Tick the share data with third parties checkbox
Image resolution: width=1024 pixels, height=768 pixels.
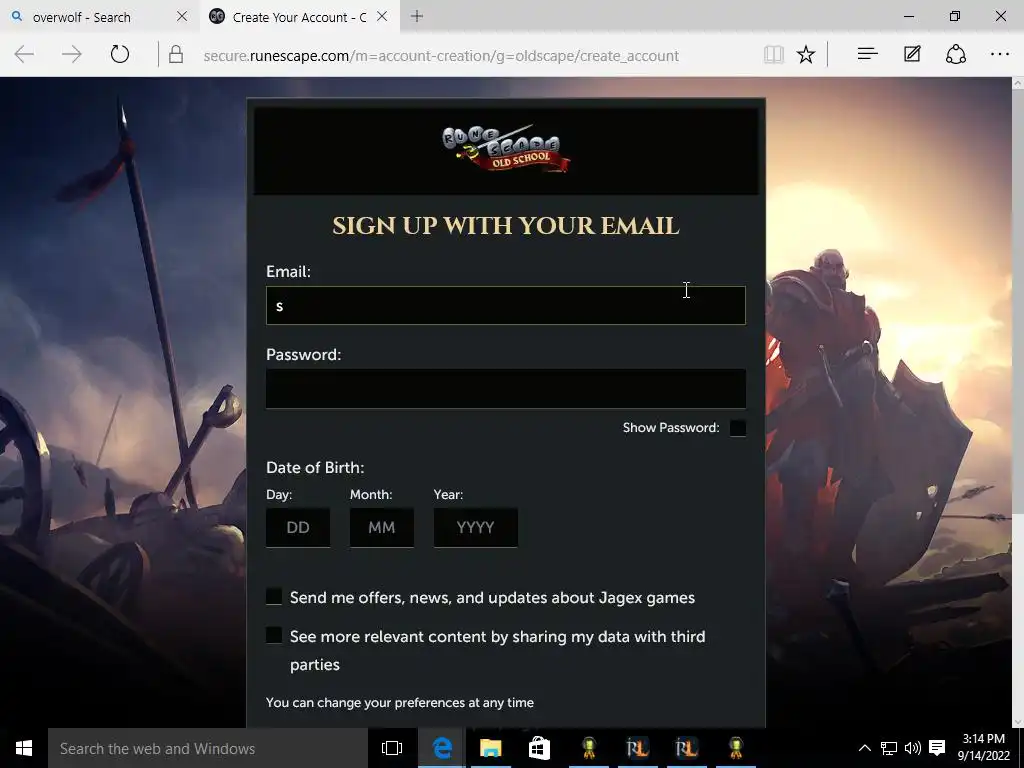point(274,635)
